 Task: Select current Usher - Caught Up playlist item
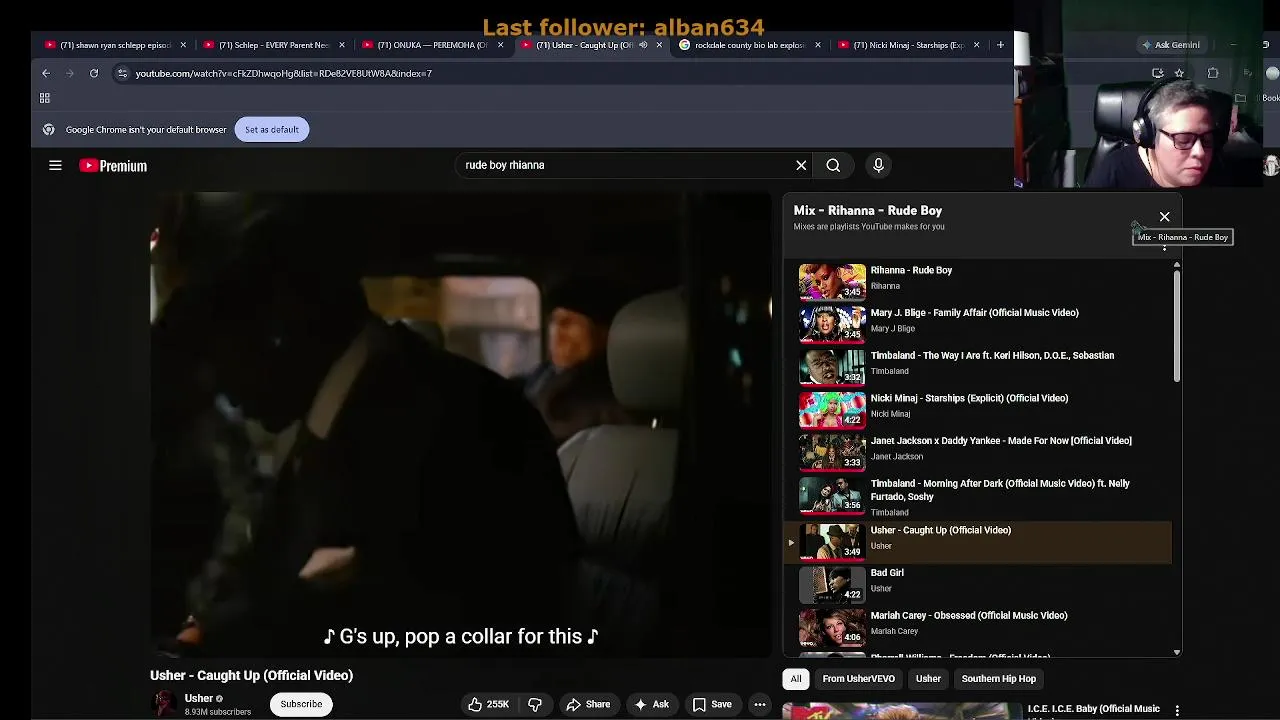pos(980,541)
